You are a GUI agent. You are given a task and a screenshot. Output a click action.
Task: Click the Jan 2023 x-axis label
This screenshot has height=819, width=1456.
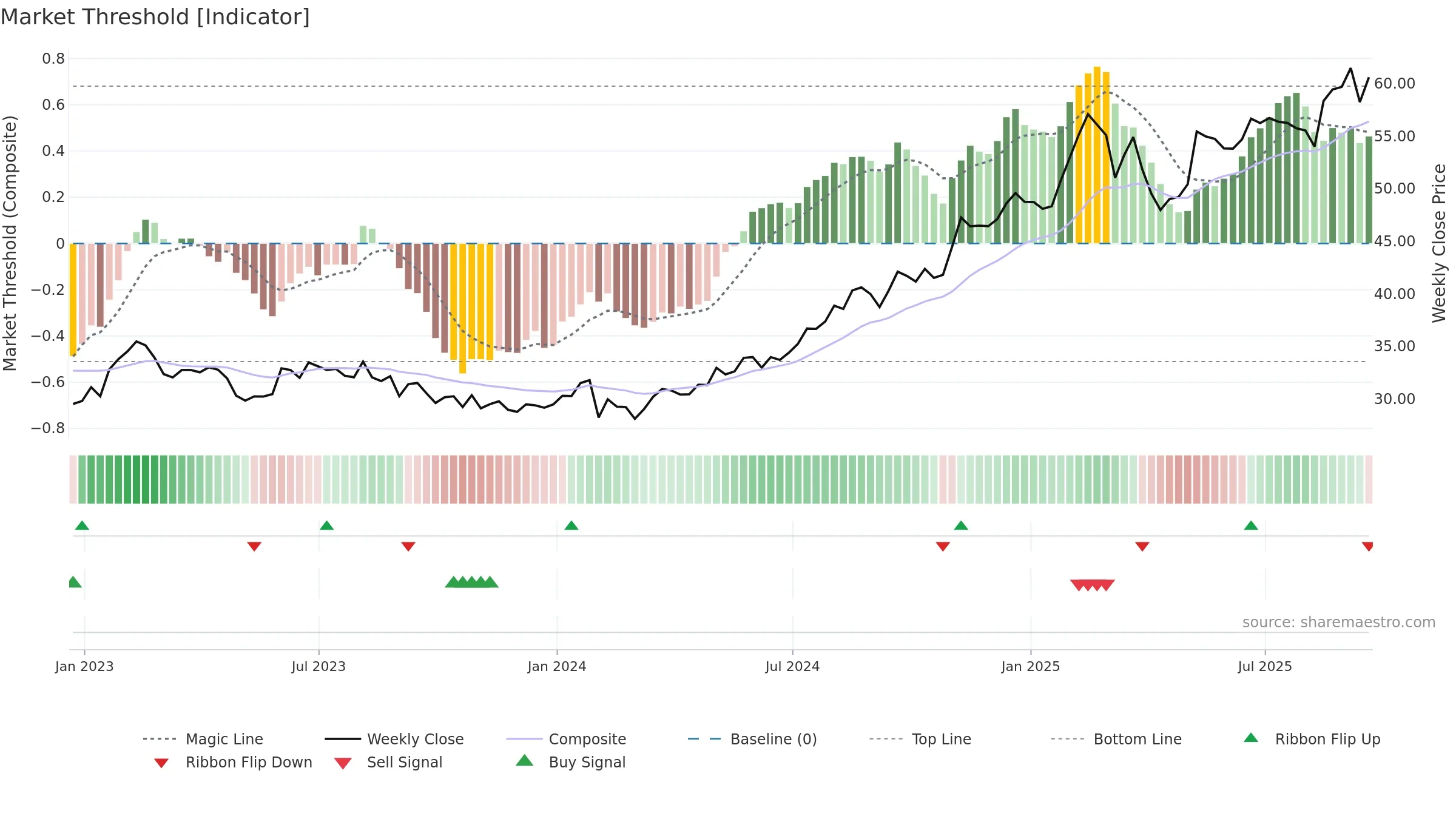[84, 667]
